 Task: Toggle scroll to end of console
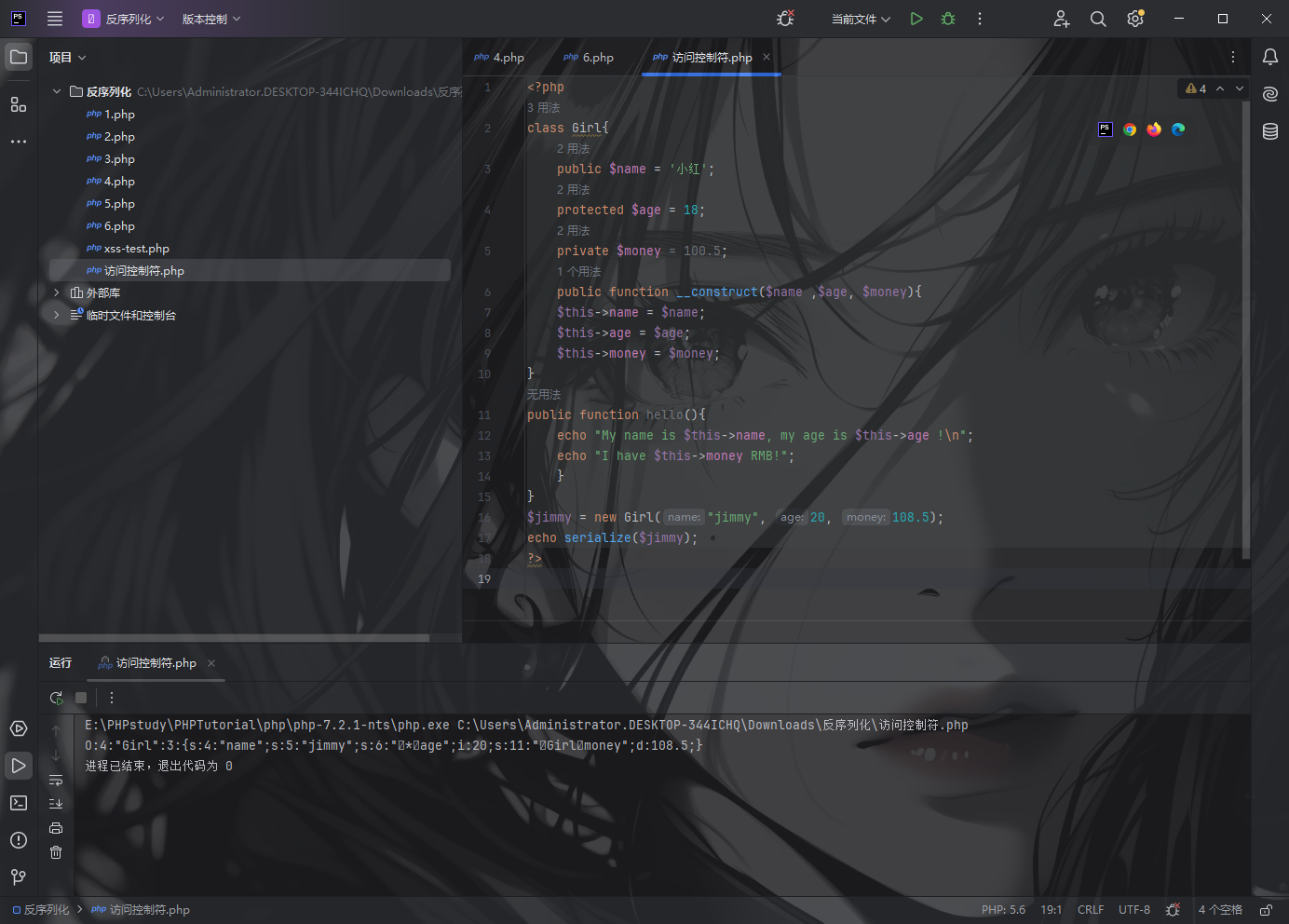[56, 804]
